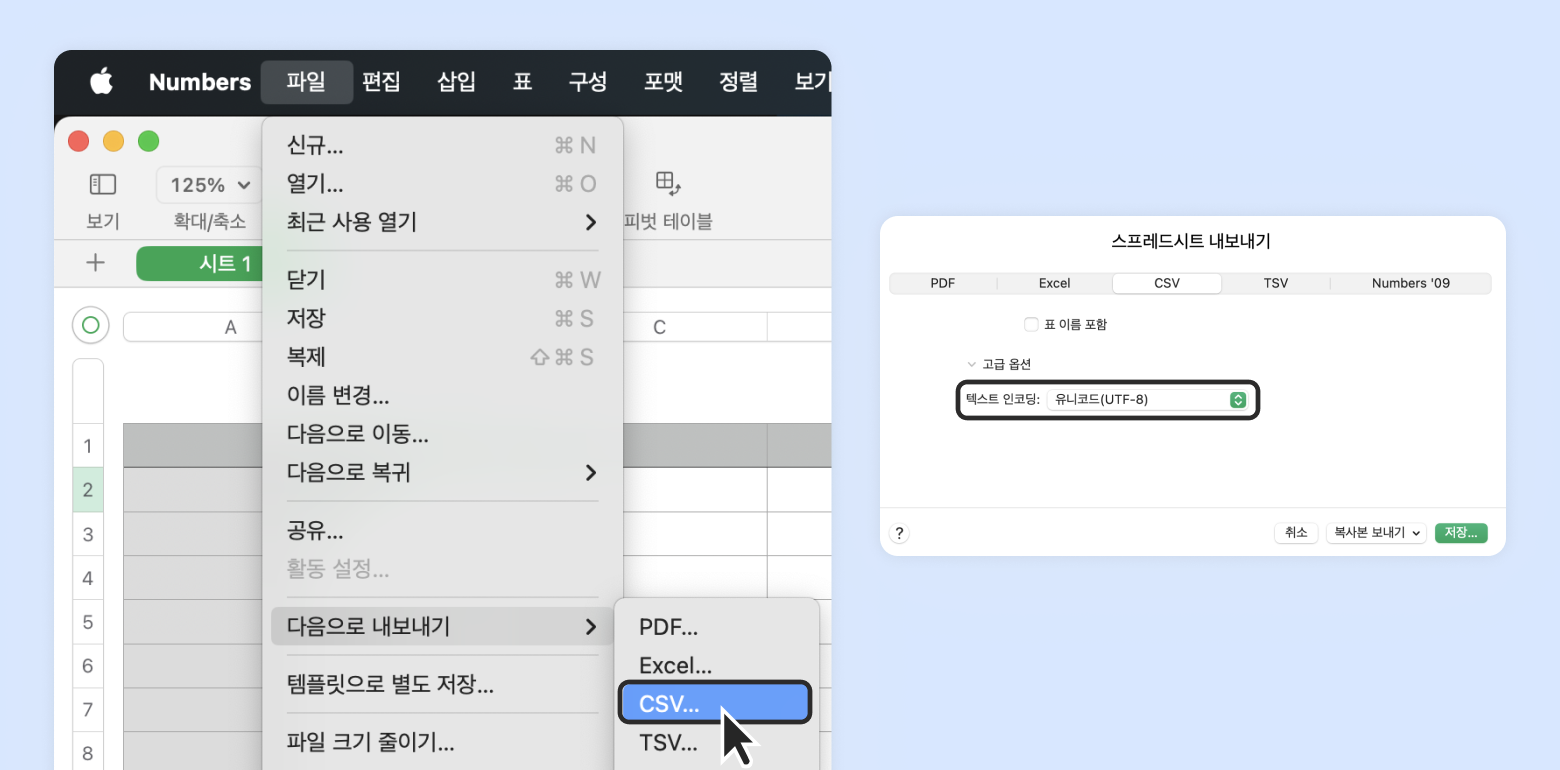Add a new sheet with plus icon
This screenshot has width=1560, height=770.
pos(95,263)
